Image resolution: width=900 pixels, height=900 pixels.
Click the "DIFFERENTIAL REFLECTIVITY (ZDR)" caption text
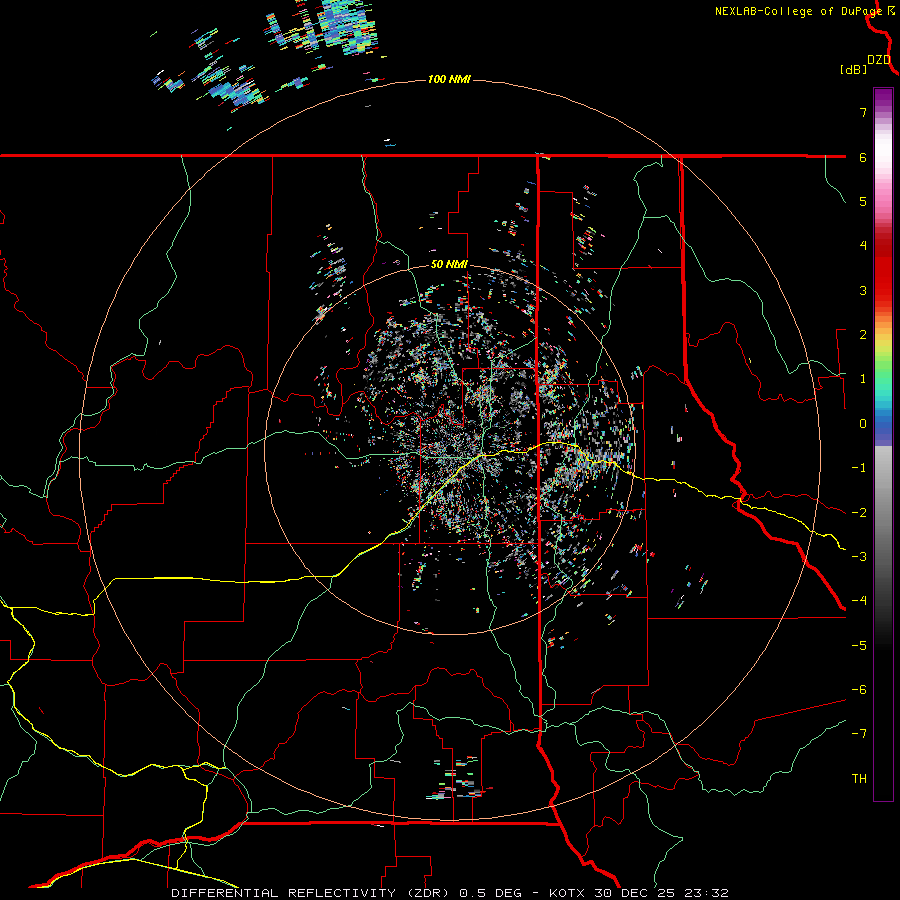[x=313, y=893]
